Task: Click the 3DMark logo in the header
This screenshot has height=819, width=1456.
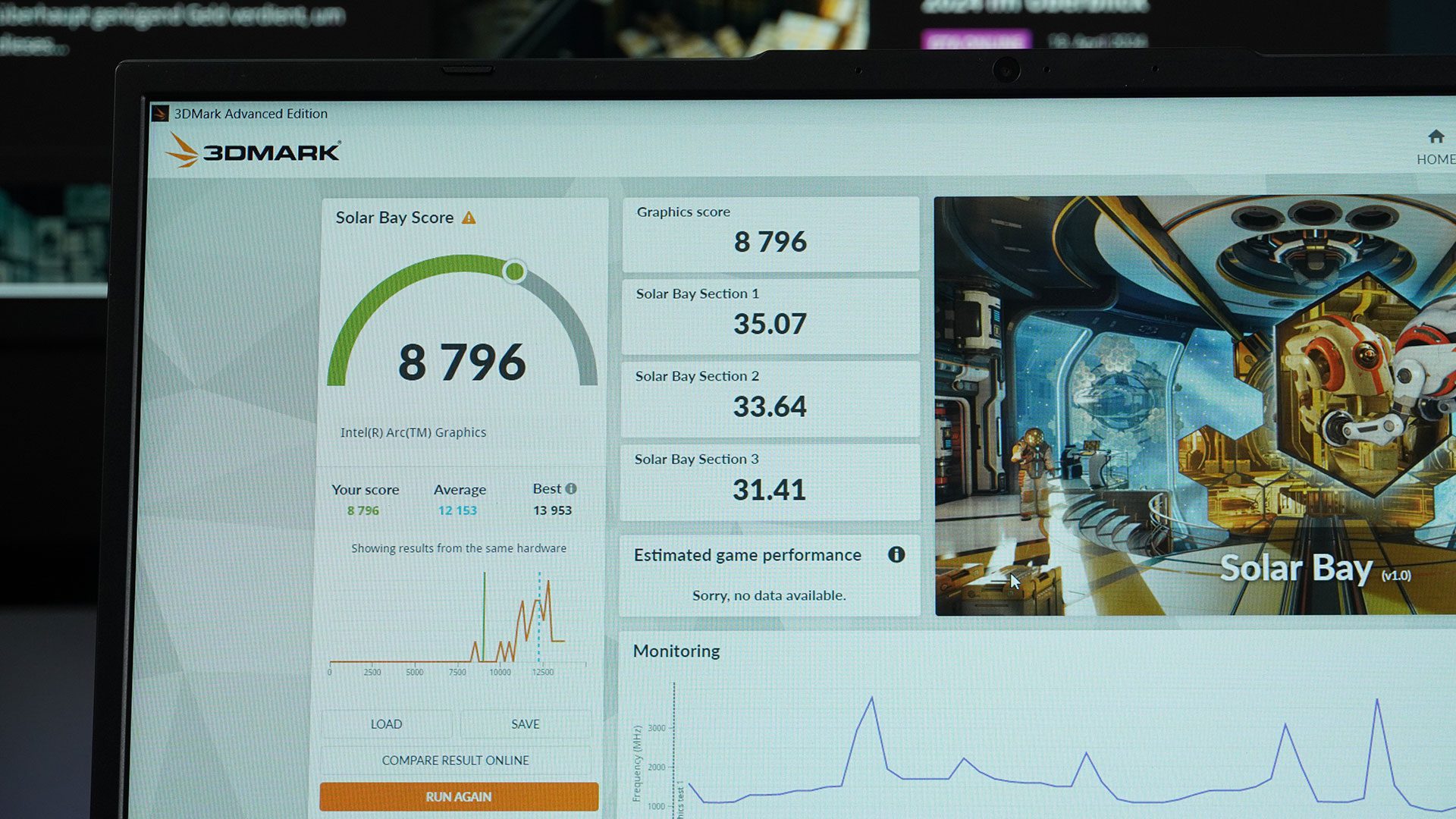Action: click(254, 151)
